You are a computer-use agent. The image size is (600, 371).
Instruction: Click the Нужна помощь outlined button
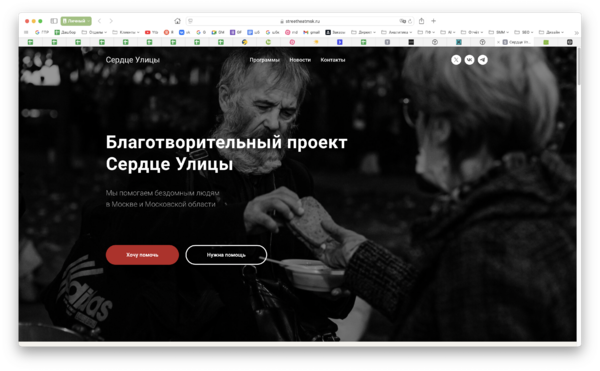tap(226, 255)
